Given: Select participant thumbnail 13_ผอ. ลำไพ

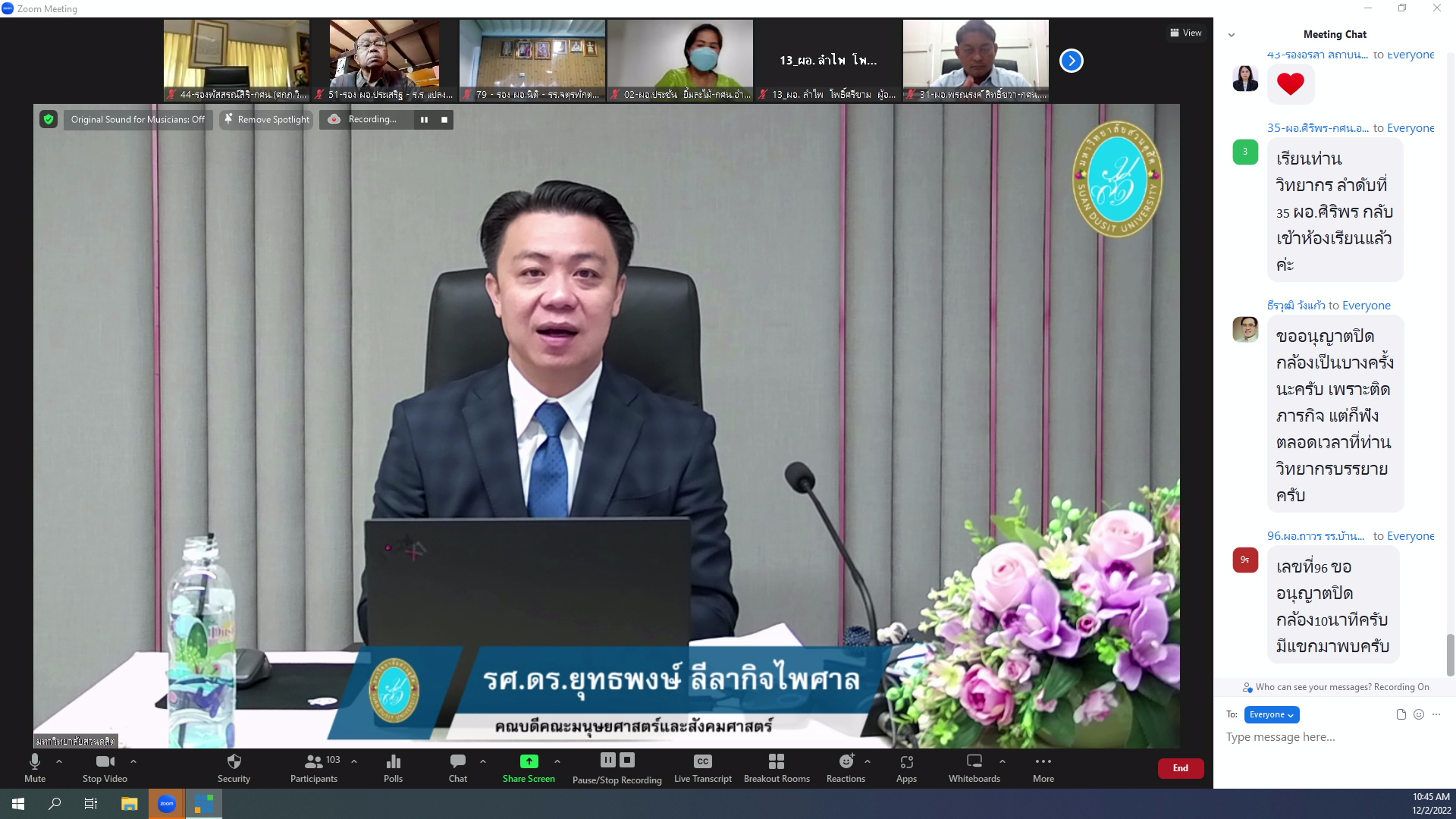Looking at the screenshot, I should [828, 61].
